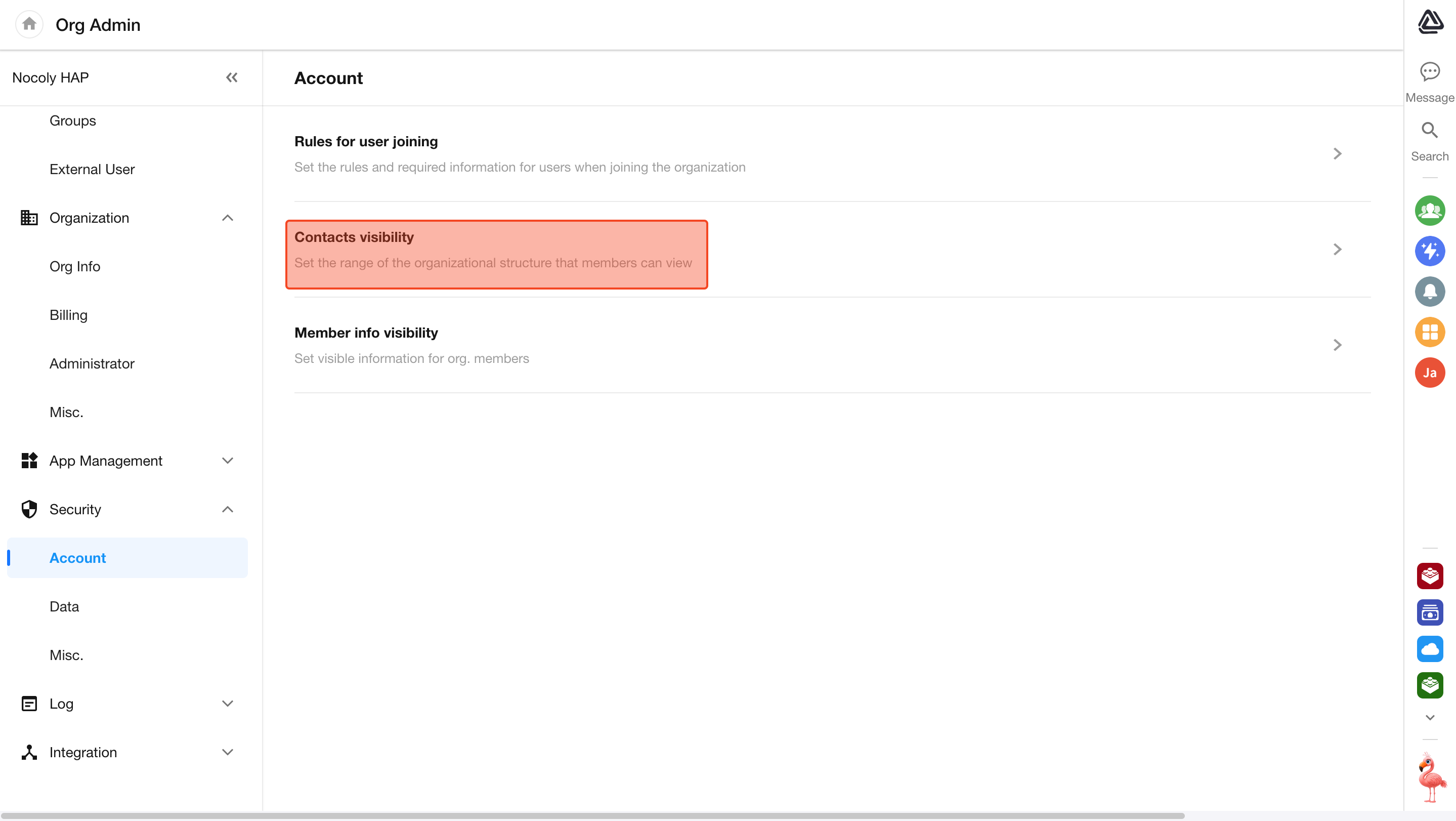Expand the App Management section
1456x821 pixels.
pyautogui.click(x=227, y=461)
